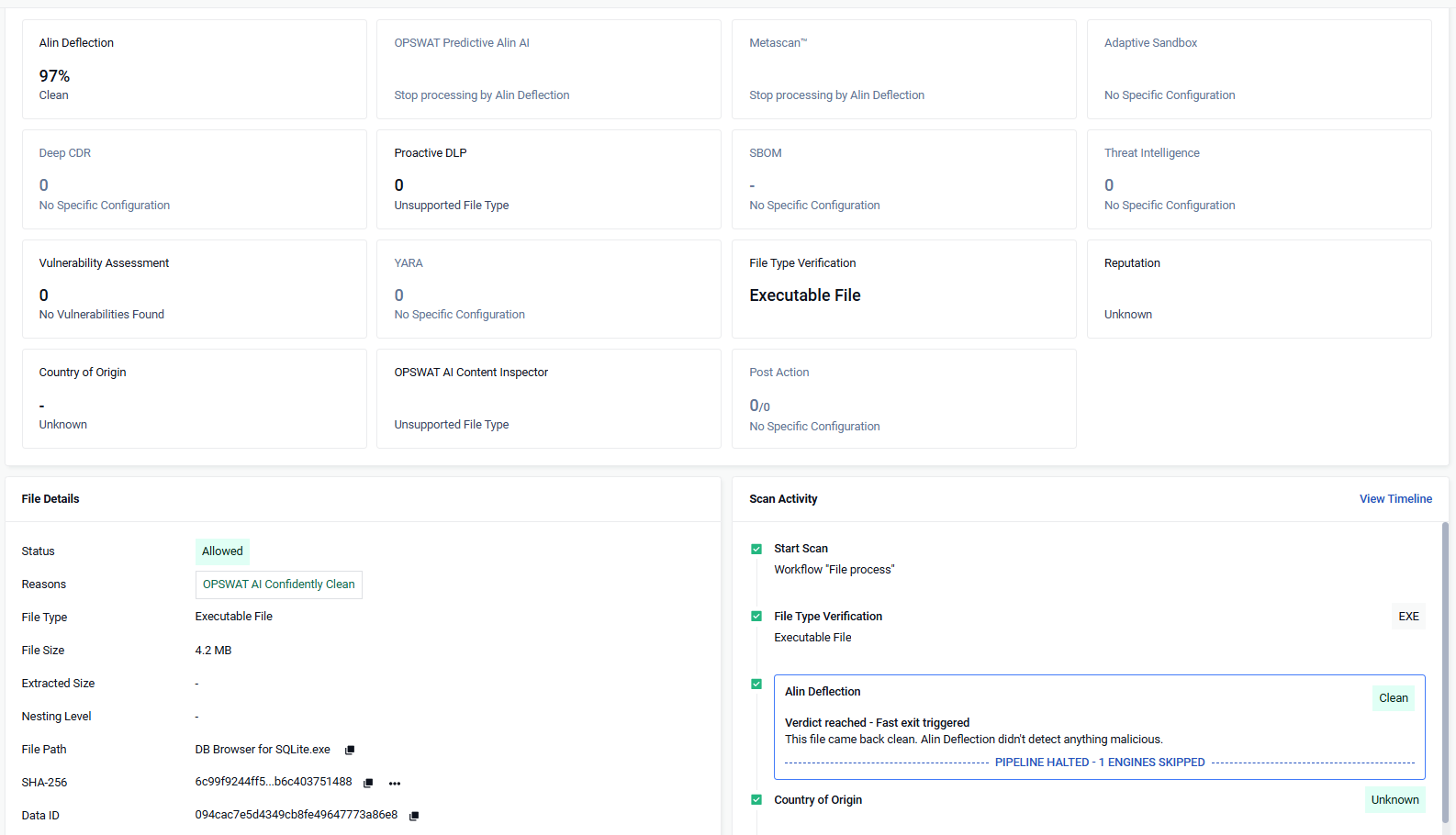Copy the File Path value
This screenshot has height=835, width=1456.
pyautogui.click(x=350, y=751)
